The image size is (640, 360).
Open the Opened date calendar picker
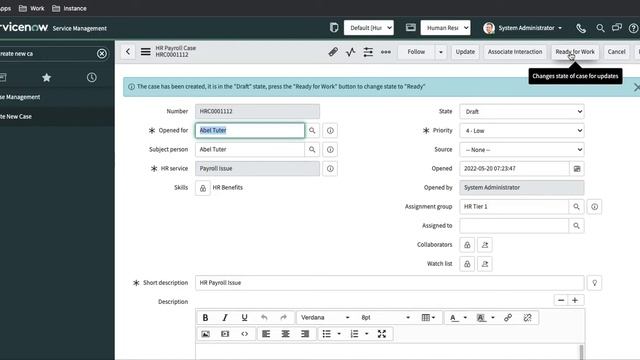click(x=577, y=169)
